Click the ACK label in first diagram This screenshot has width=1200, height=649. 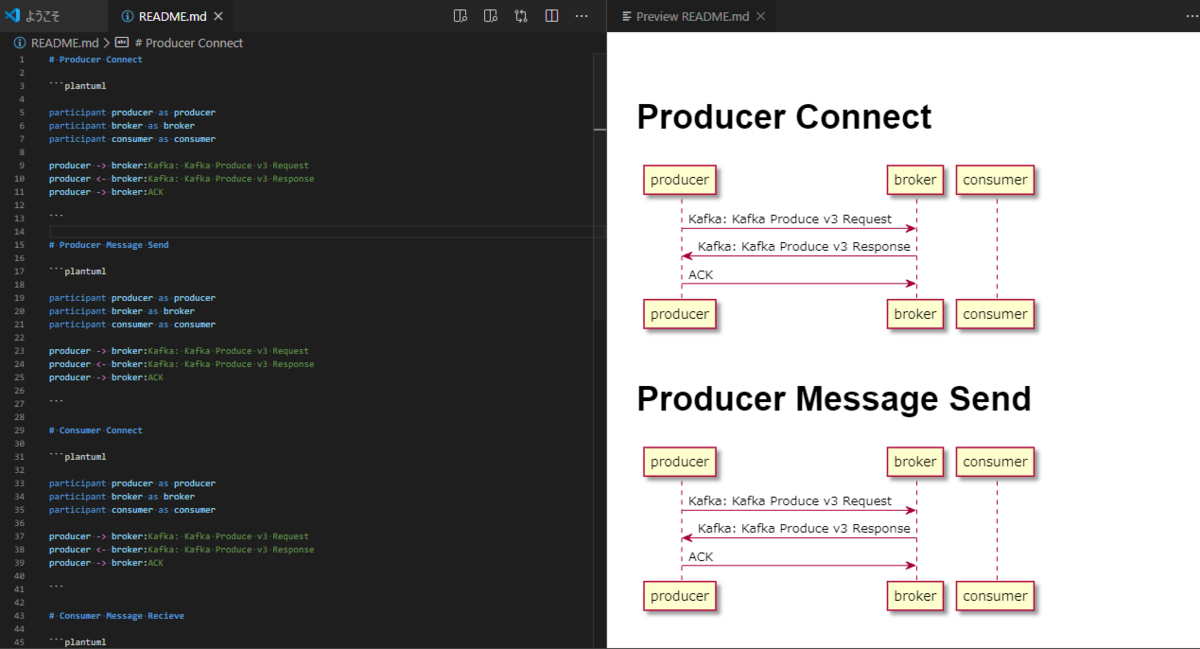coord(701,274)
